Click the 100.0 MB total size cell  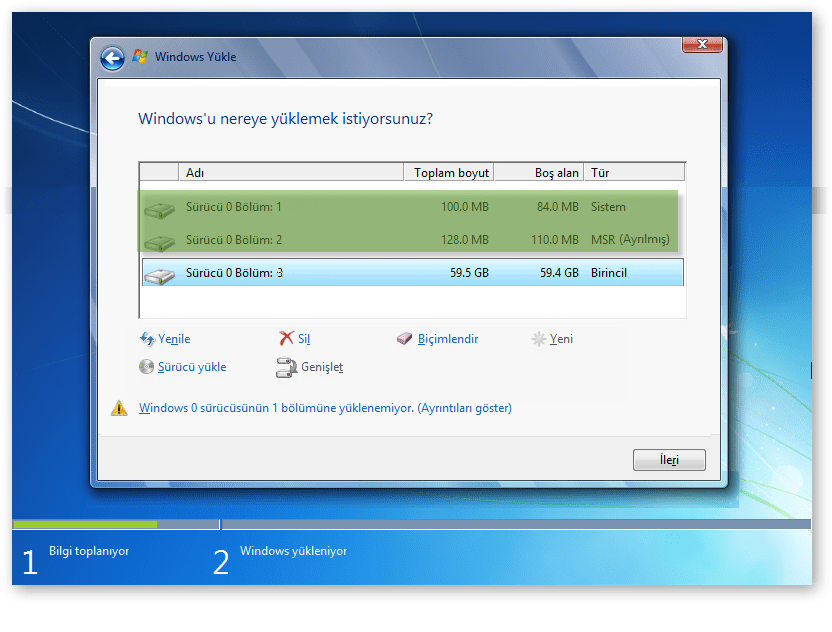(x=465, y=207)
